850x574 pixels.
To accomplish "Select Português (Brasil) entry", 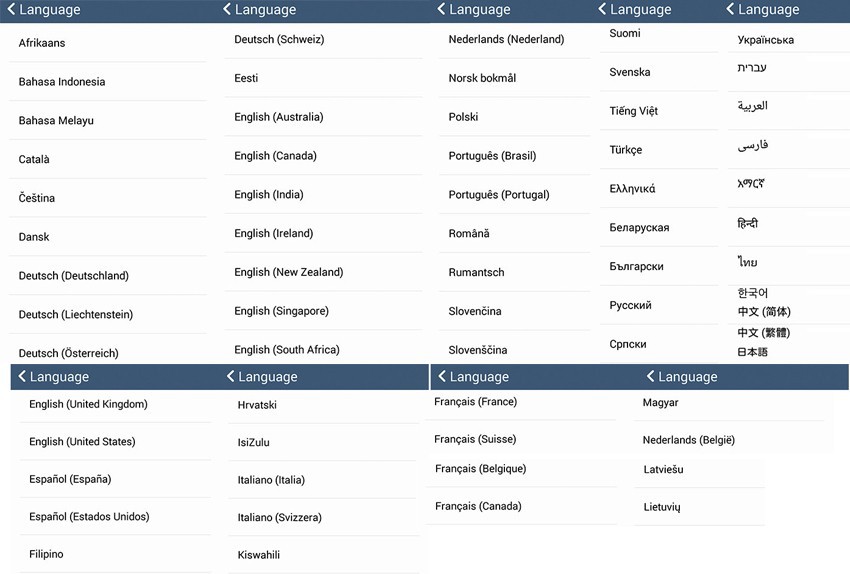I will pyautogui.click(x=492, y=156).
